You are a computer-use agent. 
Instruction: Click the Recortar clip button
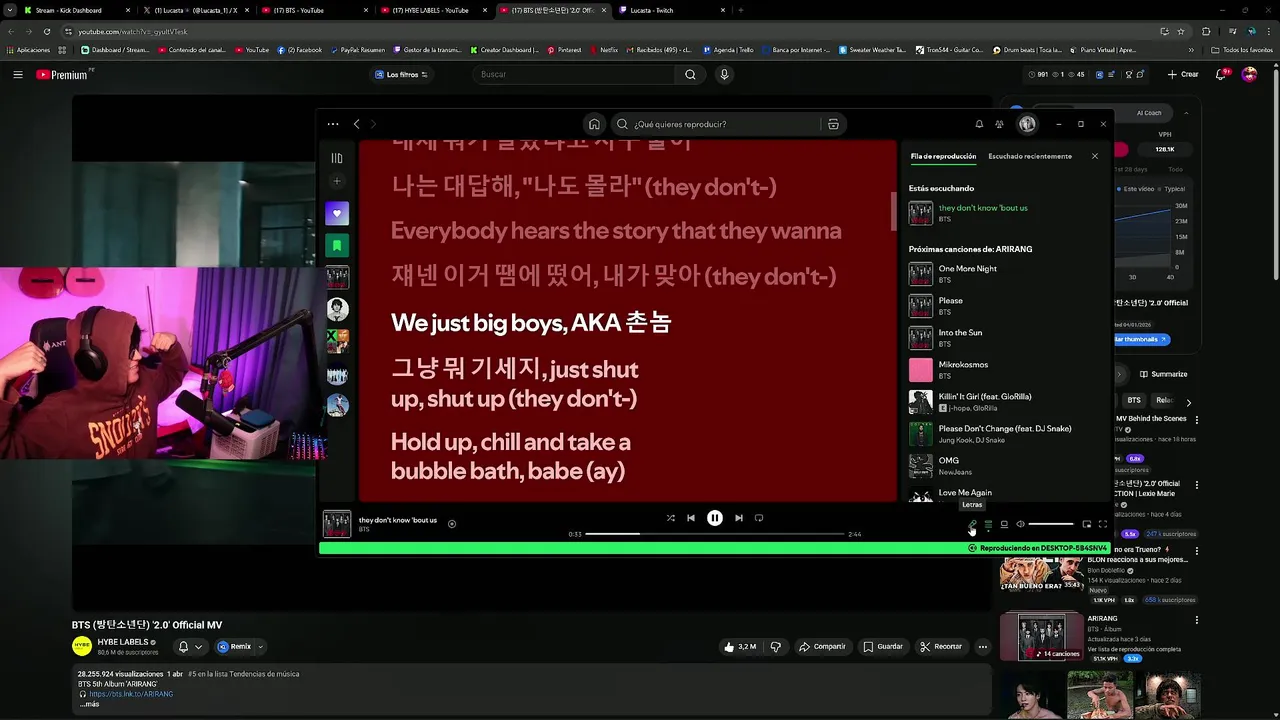pyautogui.click(x=941, y=646)
